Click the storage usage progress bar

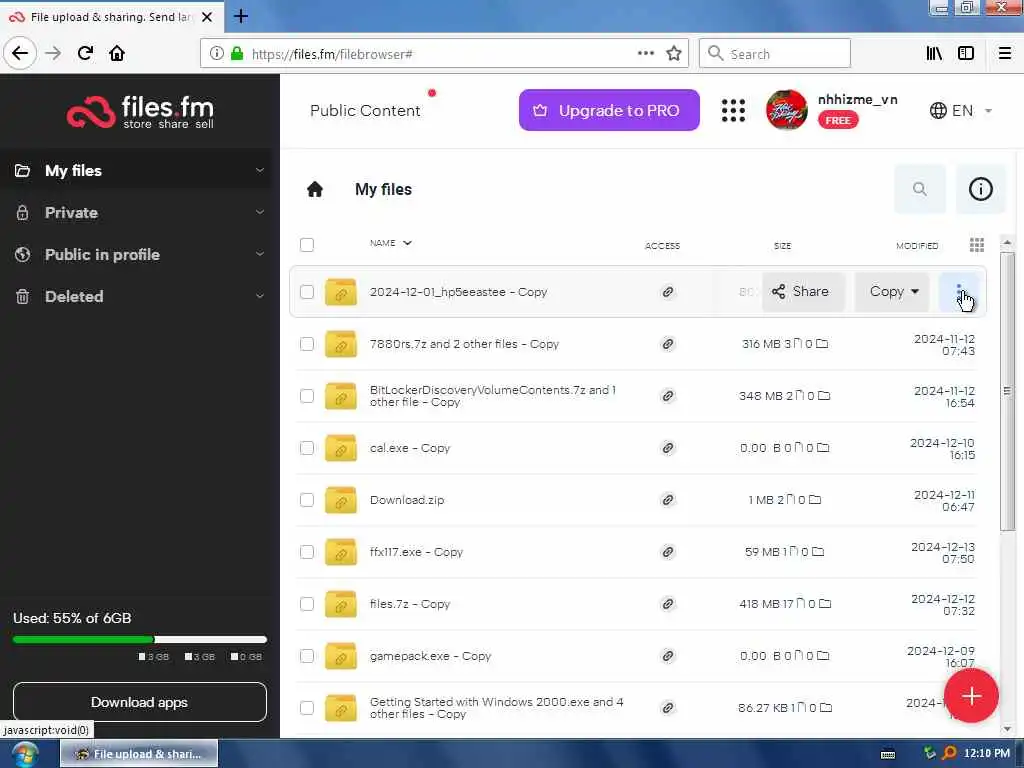pos(139,639)
